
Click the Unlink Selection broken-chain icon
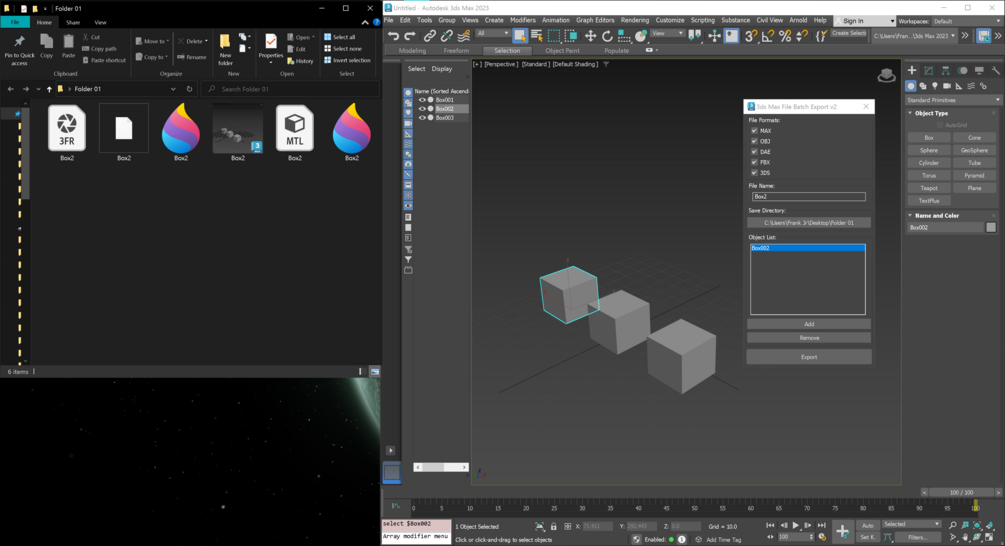(x=446, y=36)
